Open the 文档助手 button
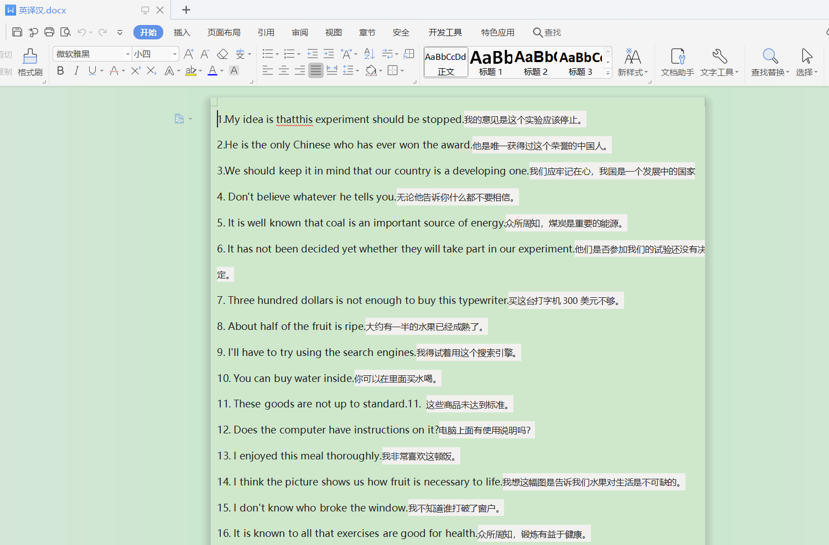Screen dimensions: 829x545 (677, 62)
